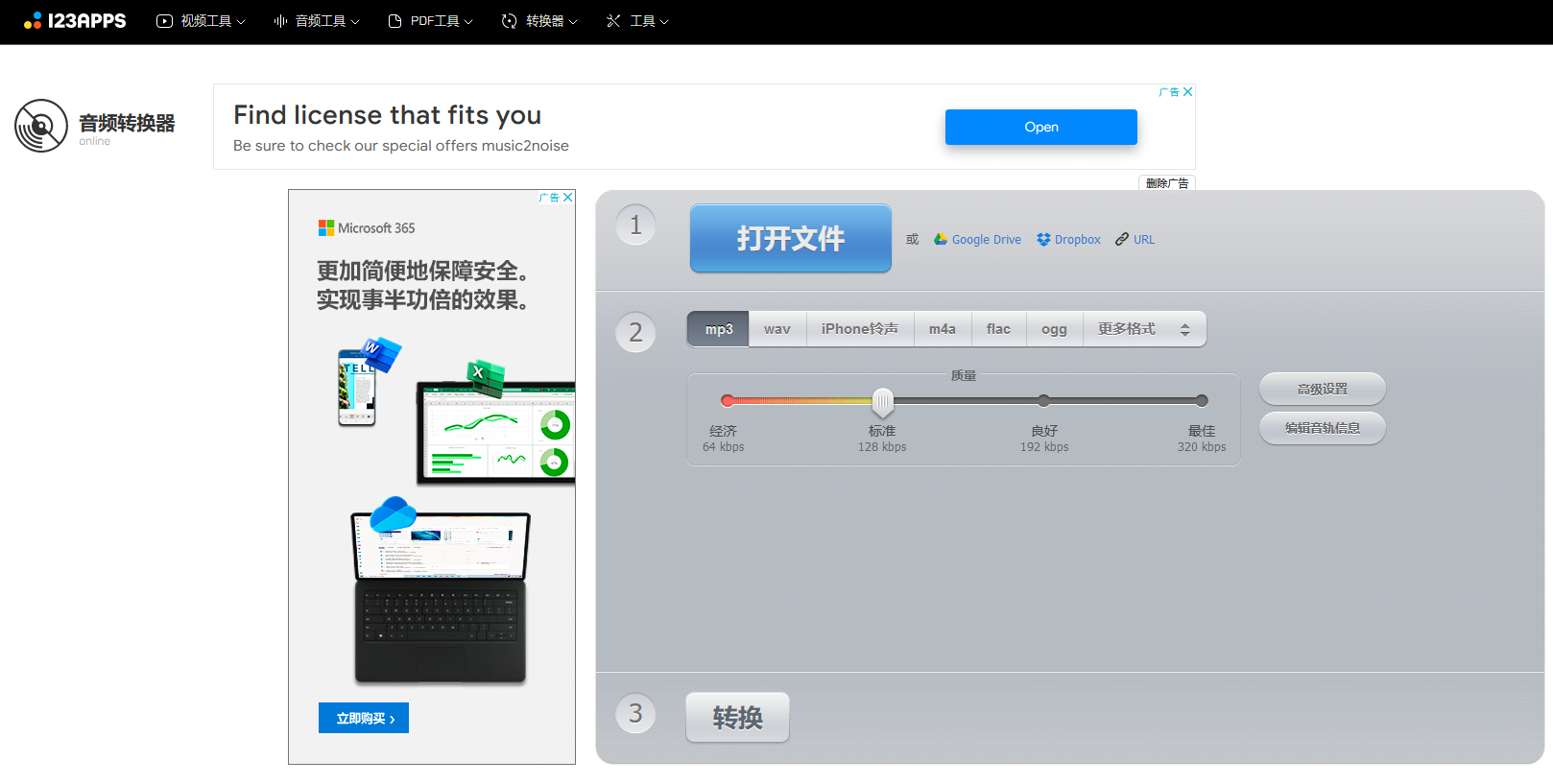
Task: Set quality slider to 良好 192 kbps point
Action: coord(1043,400)
